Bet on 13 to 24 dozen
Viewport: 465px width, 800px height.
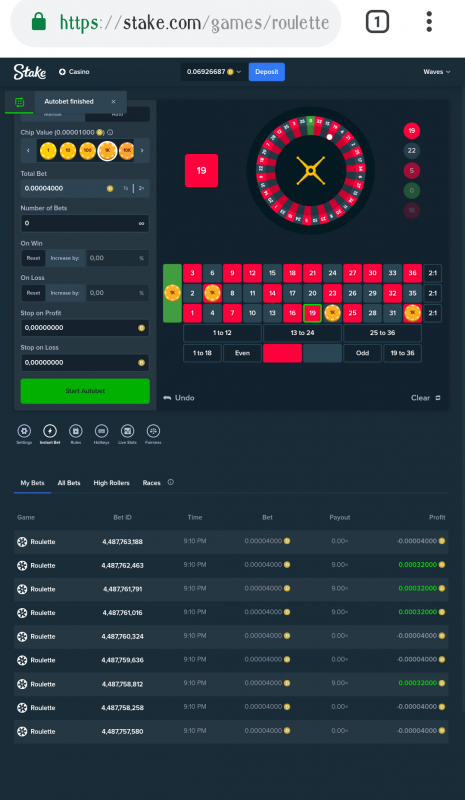302,333
